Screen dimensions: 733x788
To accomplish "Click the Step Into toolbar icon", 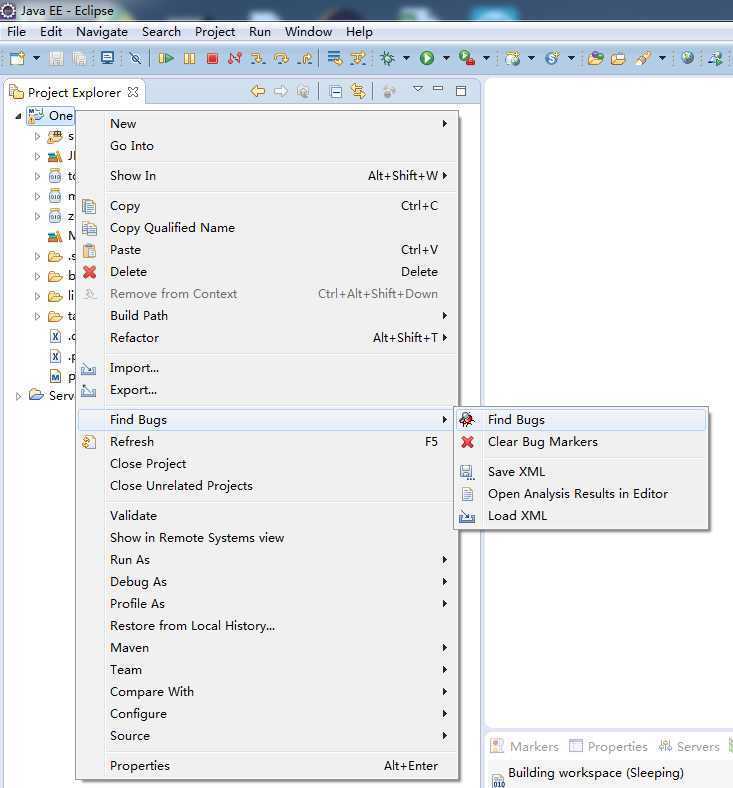I will coord(258,58).
